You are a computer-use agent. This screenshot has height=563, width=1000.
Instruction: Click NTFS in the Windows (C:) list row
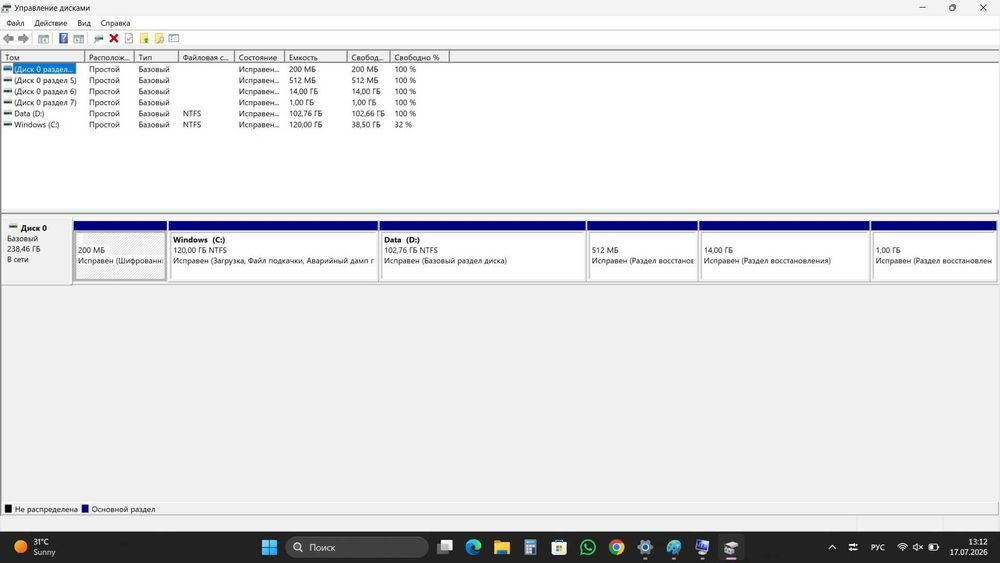coord(191,124)
